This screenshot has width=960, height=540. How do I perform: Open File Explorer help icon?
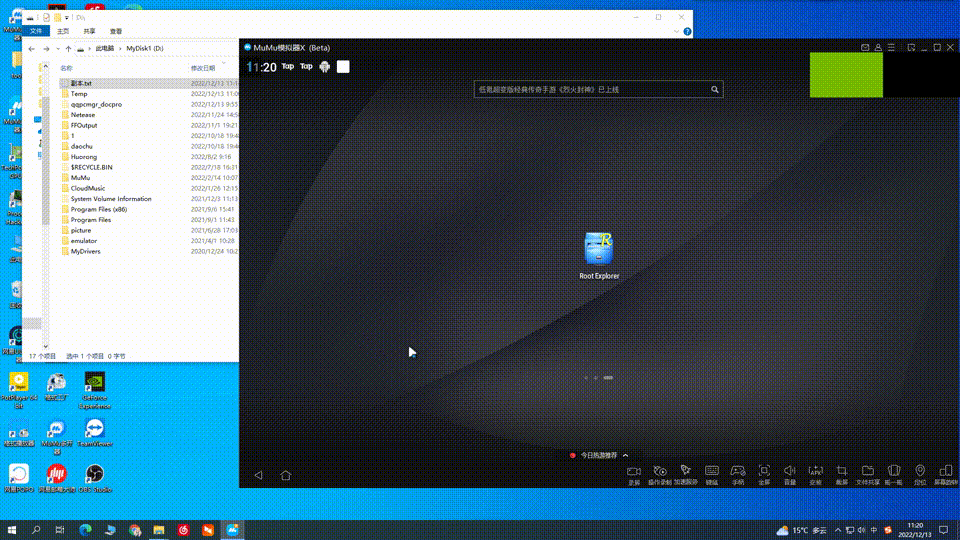click(x=687, y=31)
